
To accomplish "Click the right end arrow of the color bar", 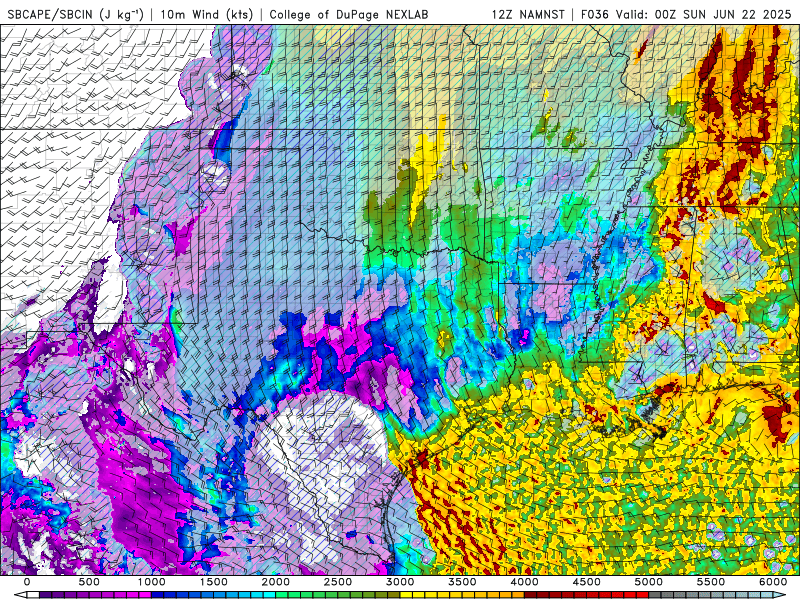I will tap(779, 595).
